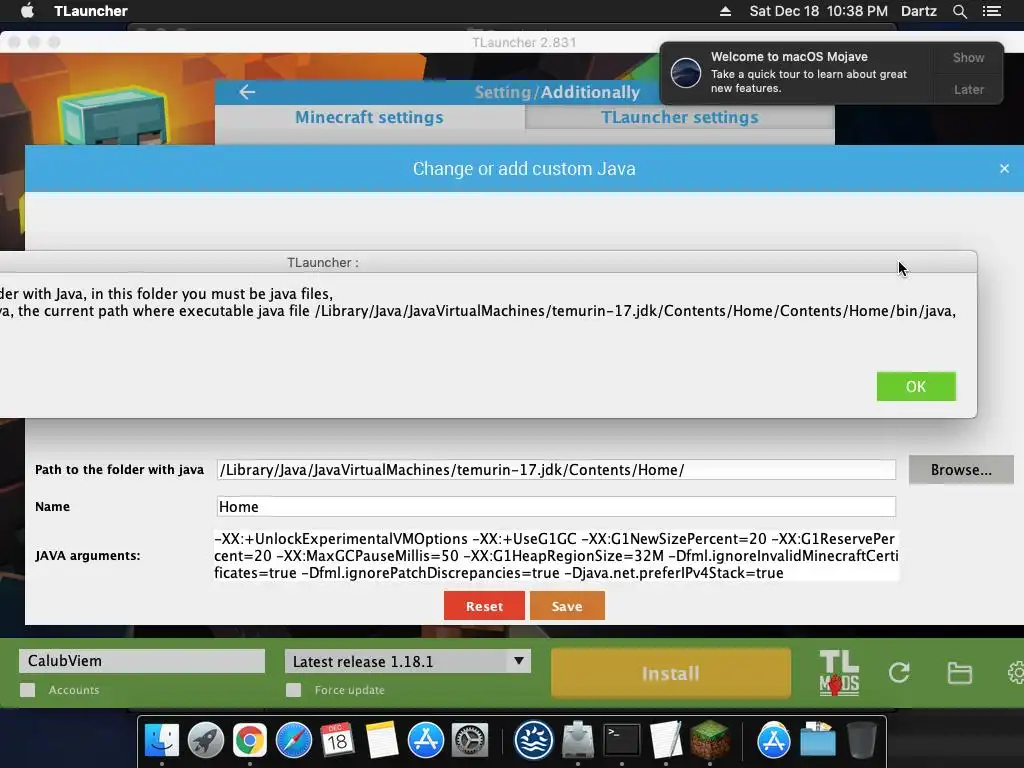This screenshot has height=768, width=1024.
Task: Open Terminal from the Dock
Action: pos(622,741)
